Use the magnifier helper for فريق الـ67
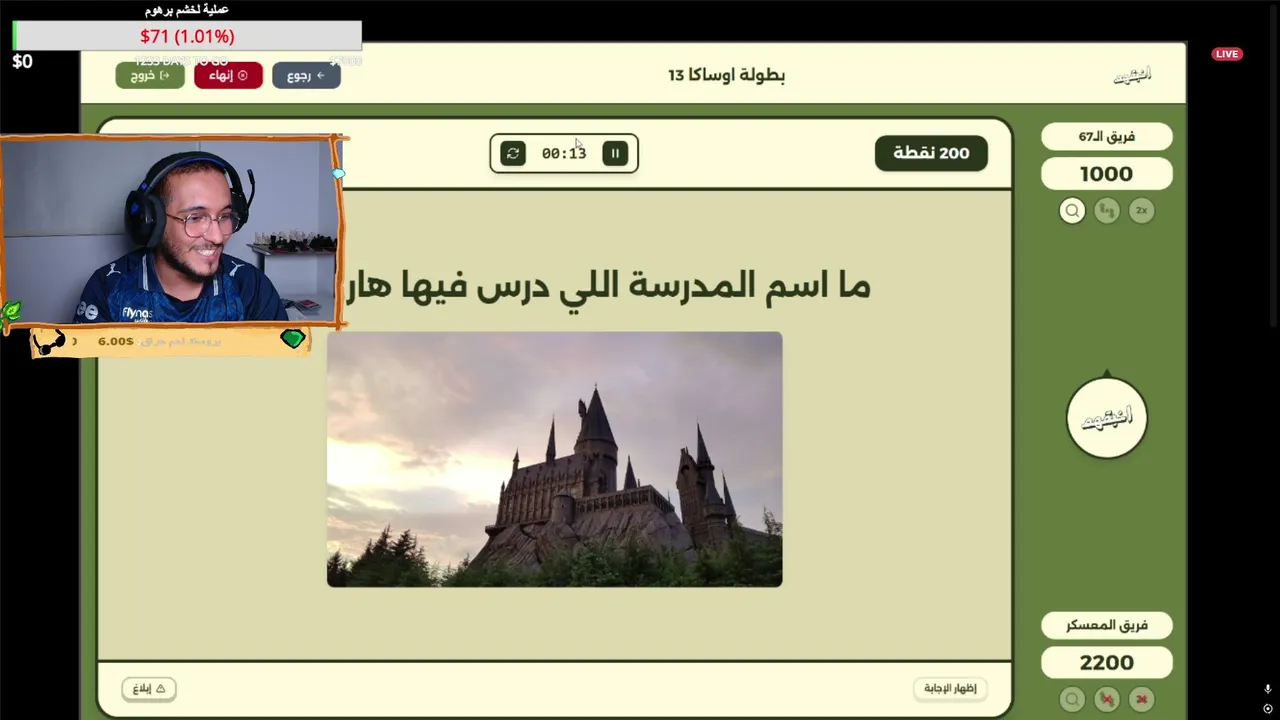Screen dimensions: 1280x720 click(x=1072, y=211)
